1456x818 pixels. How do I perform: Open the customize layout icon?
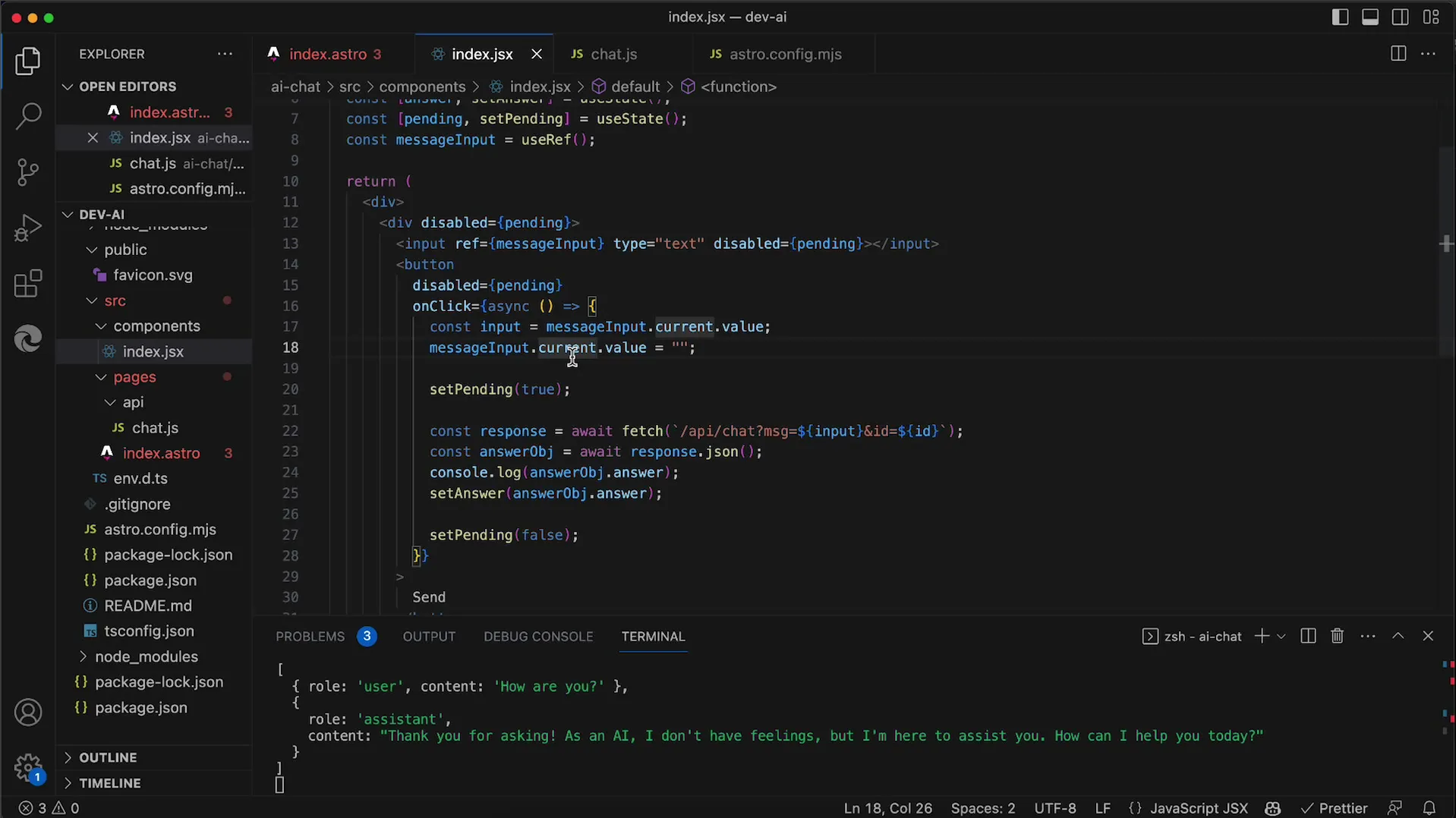[x=1431, y=17]
